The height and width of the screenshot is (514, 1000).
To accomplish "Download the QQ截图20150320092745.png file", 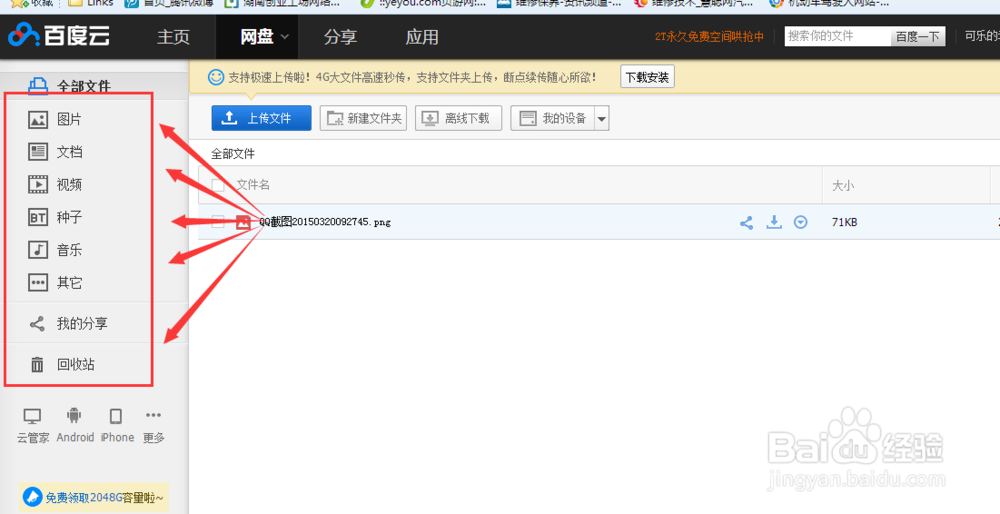I will pos(774,222).
